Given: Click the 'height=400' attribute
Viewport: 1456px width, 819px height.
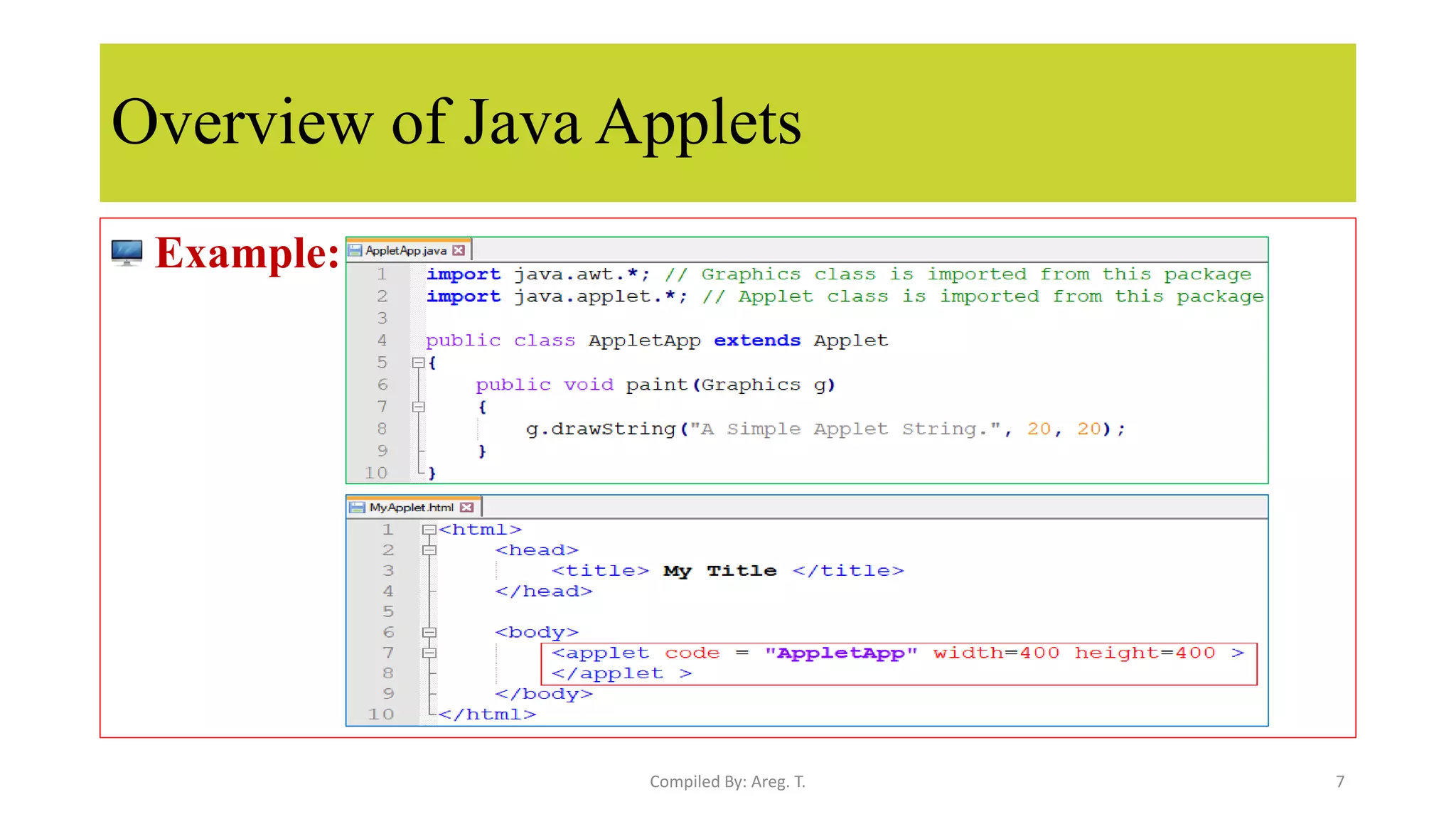Looking at the screenshot, I should (x=1145, y=653).
